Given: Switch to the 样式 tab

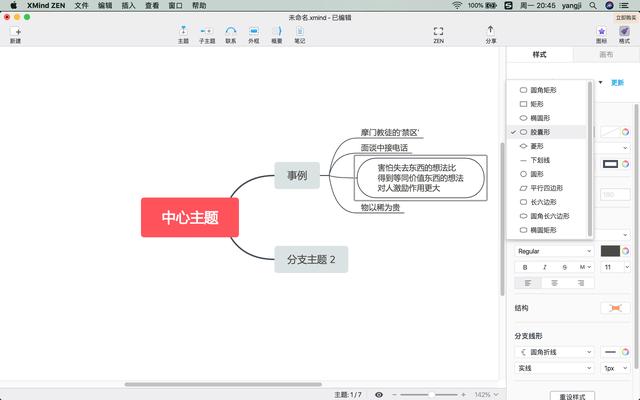Looking at the screenshot, I should 540,55.
